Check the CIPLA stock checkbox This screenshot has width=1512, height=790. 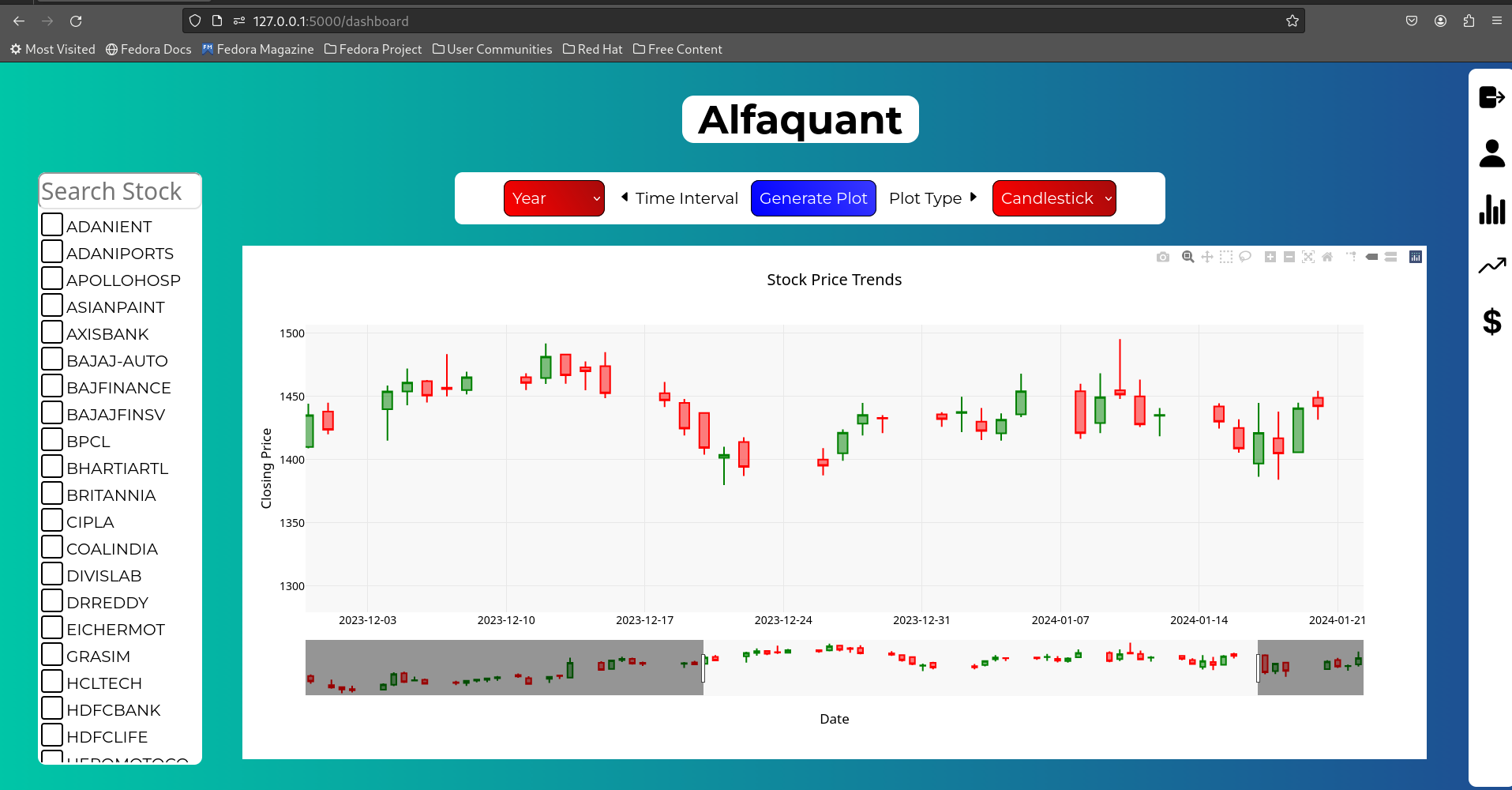[x=52, y=520]
